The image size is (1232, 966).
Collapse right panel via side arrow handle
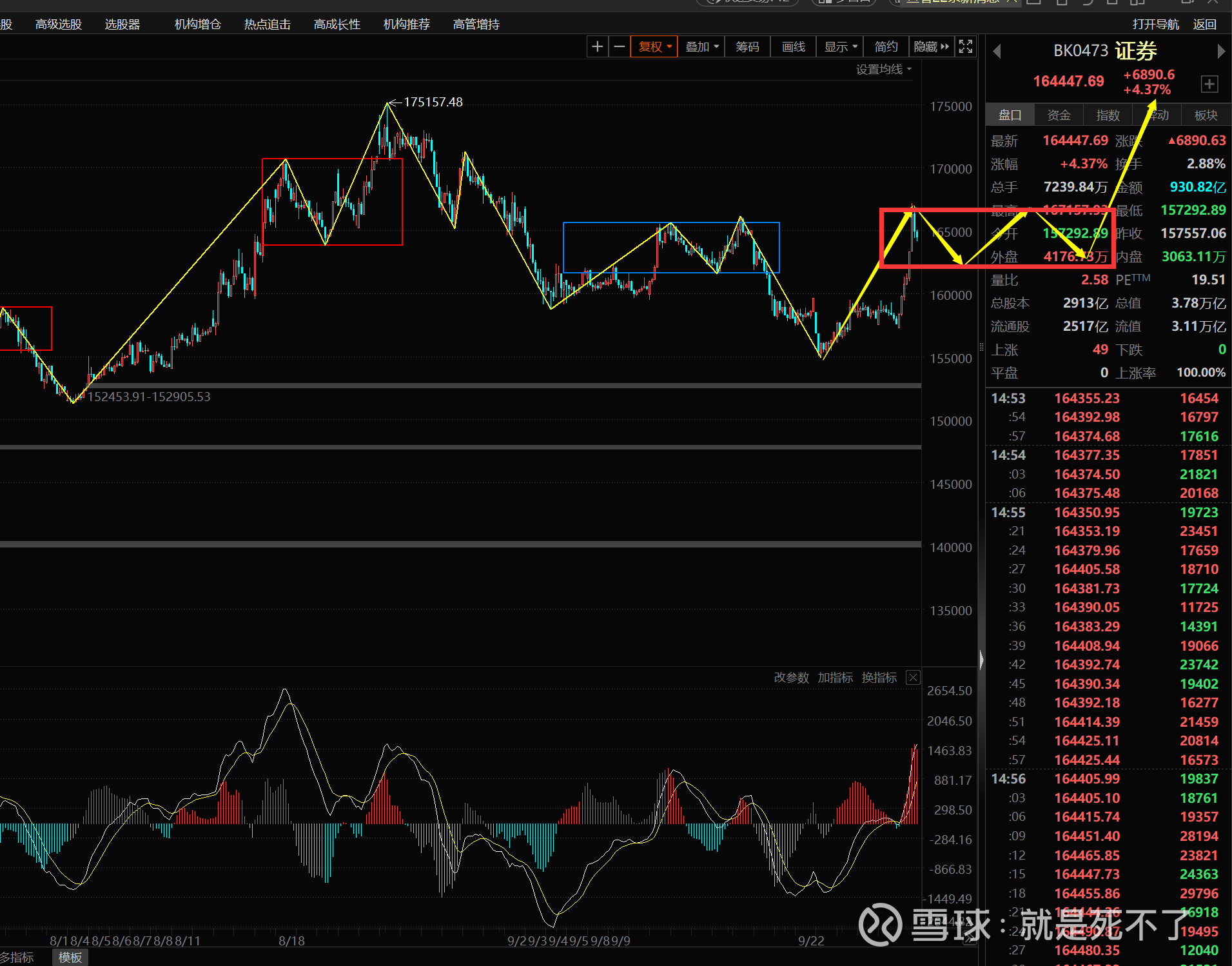click(981, 659)
